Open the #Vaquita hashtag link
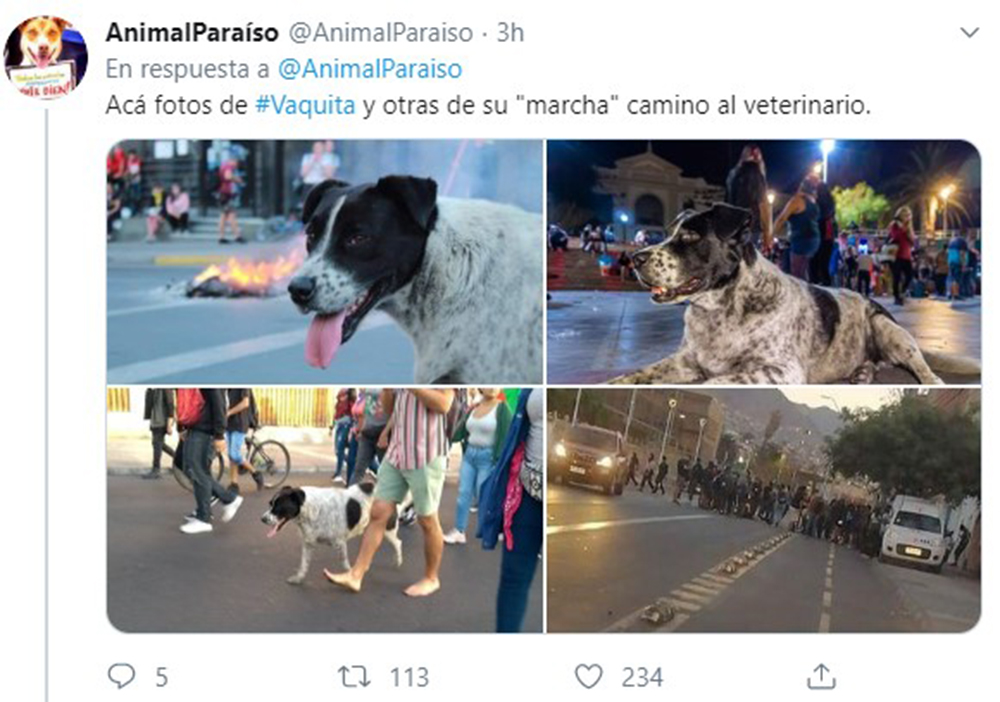This screenshot has width=1000, height=702. point(305,105)
